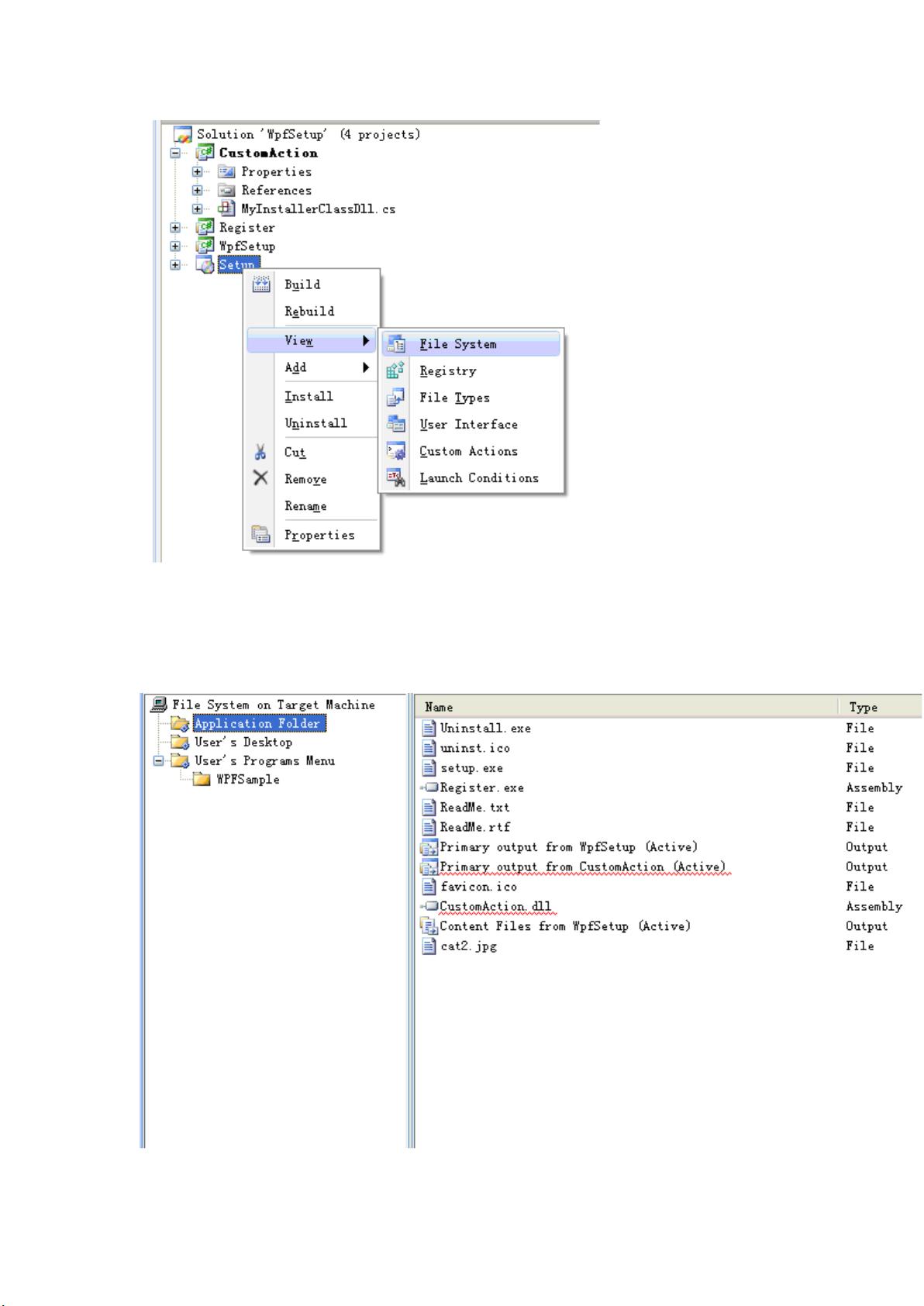Click the Launch Conditions icon
The height and width of the screenshot is (1306, 924).
[x=396, y=478]
